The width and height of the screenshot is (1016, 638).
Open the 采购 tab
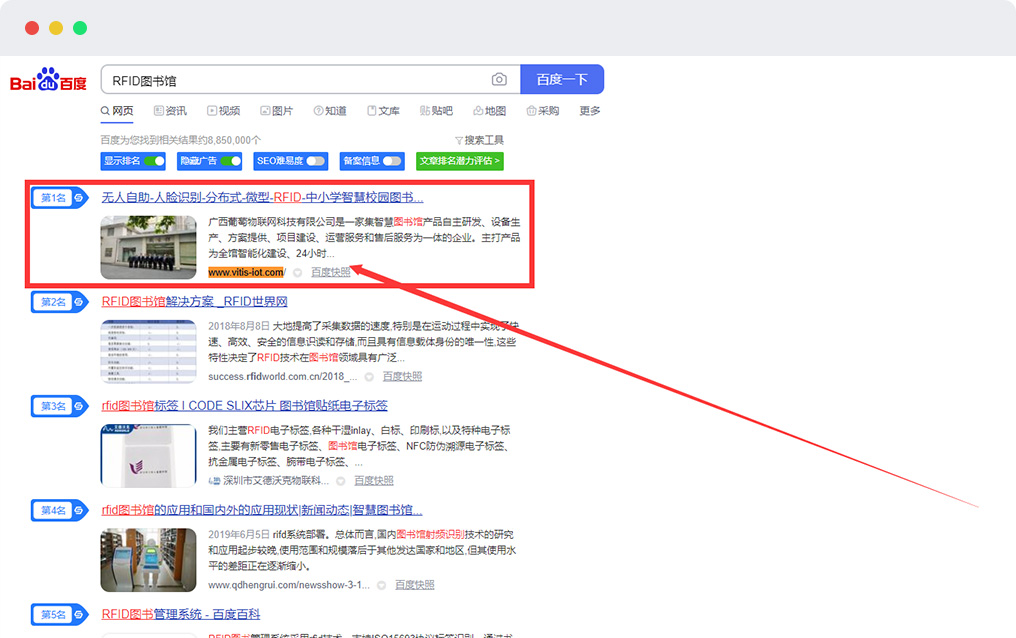click(542, 111)
